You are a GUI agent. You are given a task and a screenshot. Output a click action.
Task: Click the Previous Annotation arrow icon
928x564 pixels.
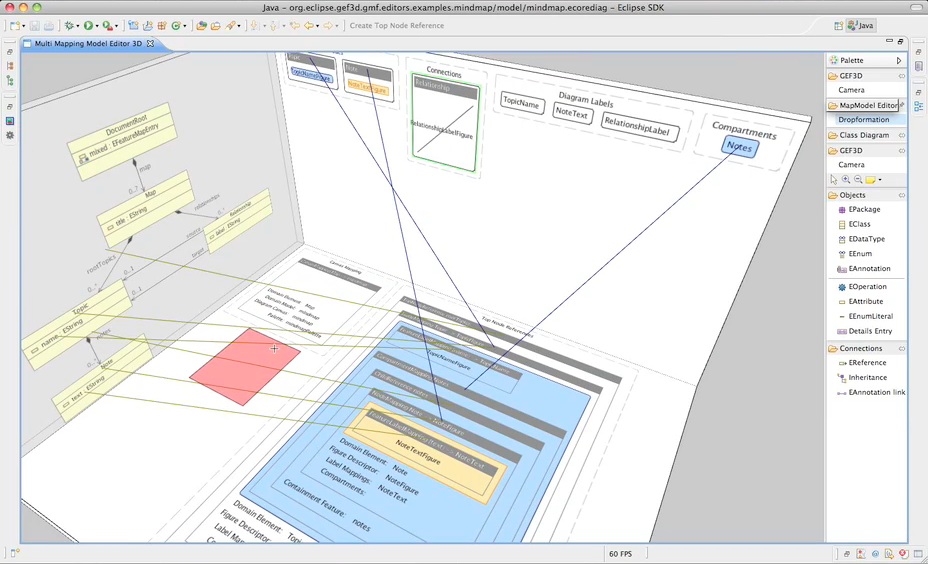(x=274, y=25)
